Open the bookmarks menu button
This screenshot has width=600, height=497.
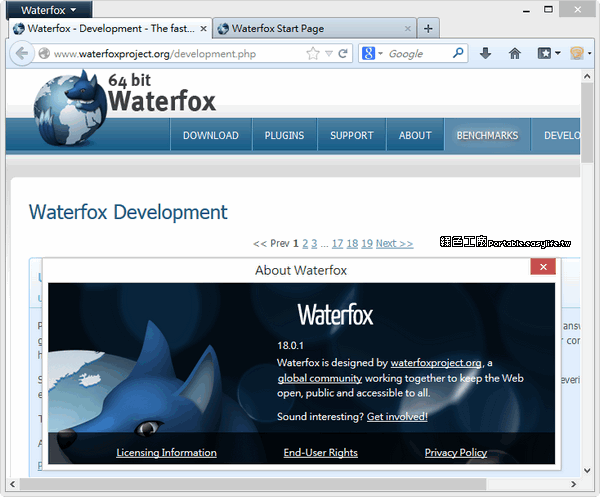(548, 53)
